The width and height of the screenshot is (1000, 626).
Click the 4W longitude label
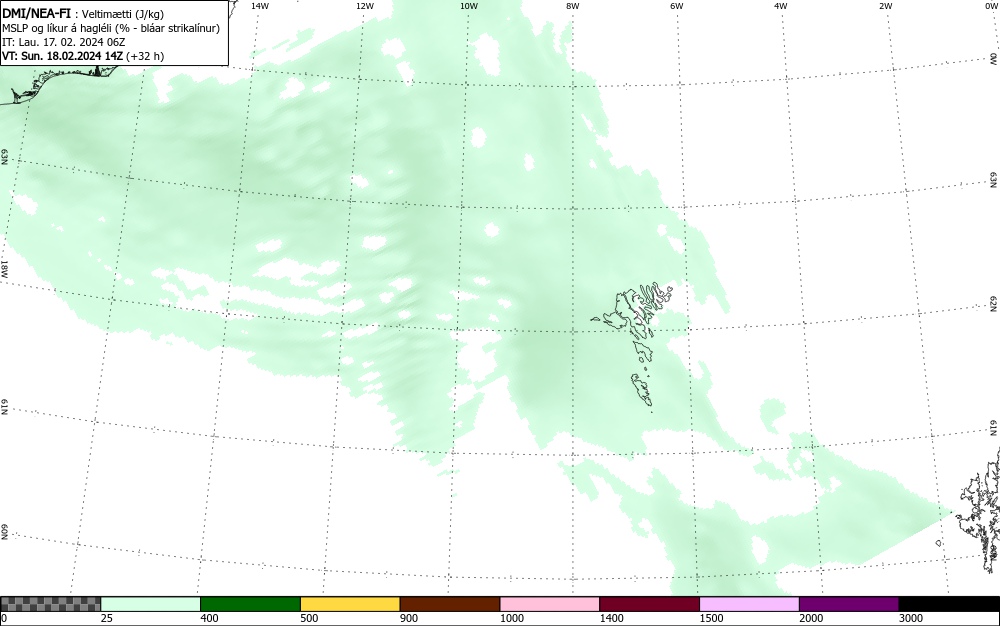tap(781, 6)
